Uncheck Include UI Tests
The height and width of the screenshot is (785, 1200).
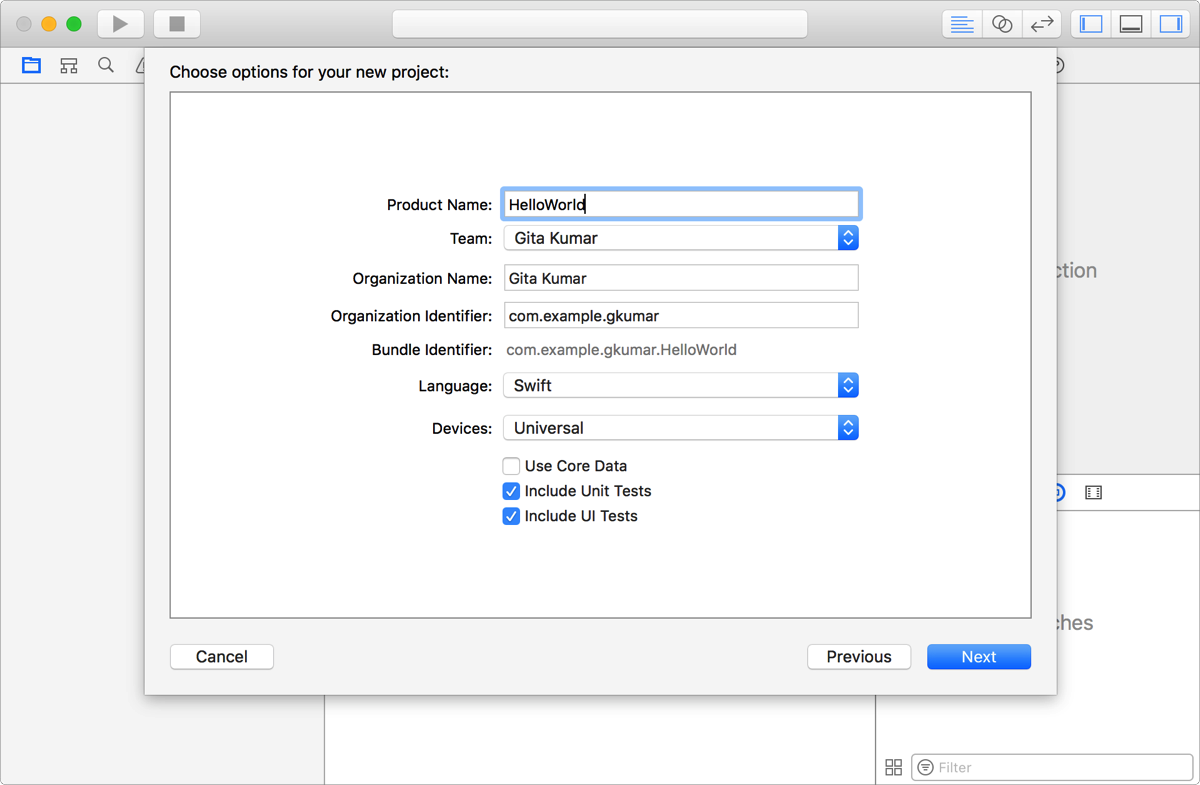pyautogui.click(x=511, y=516)
